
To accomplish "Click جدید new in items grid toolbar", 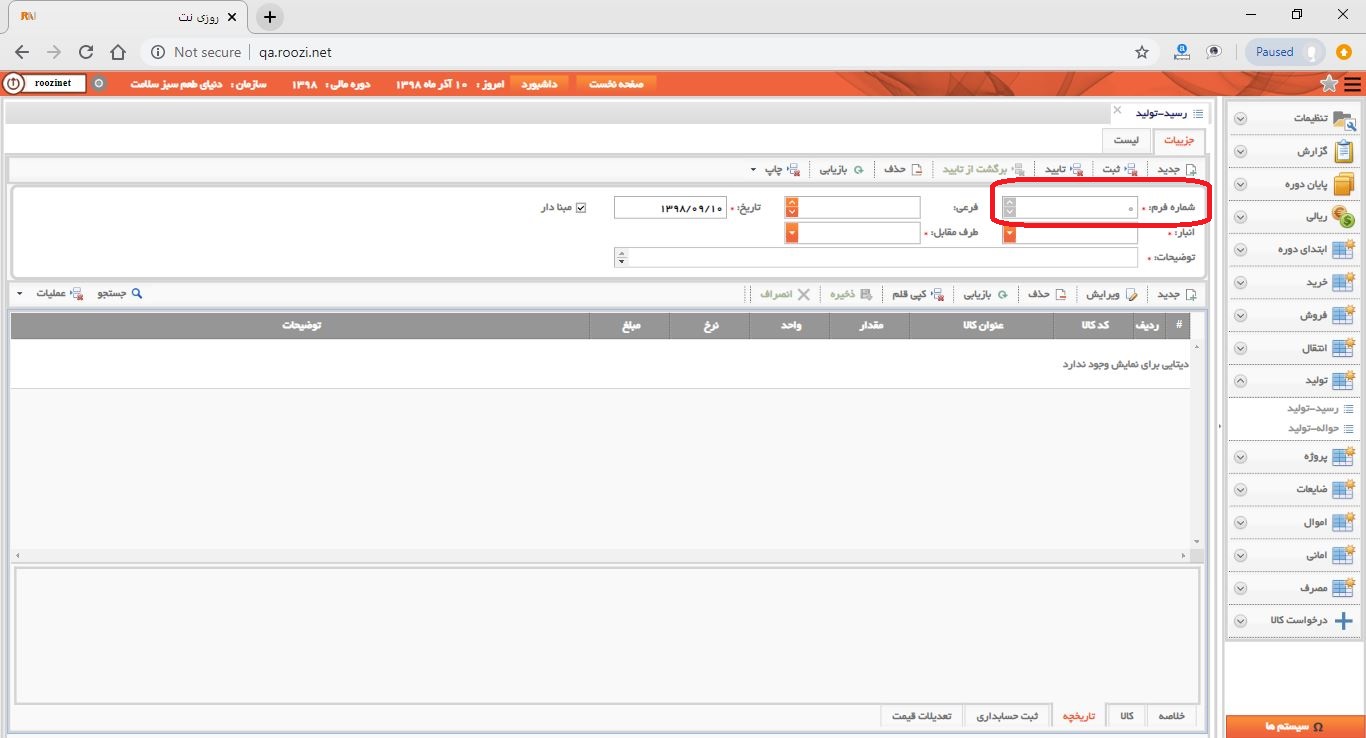I will [1176, 294].
